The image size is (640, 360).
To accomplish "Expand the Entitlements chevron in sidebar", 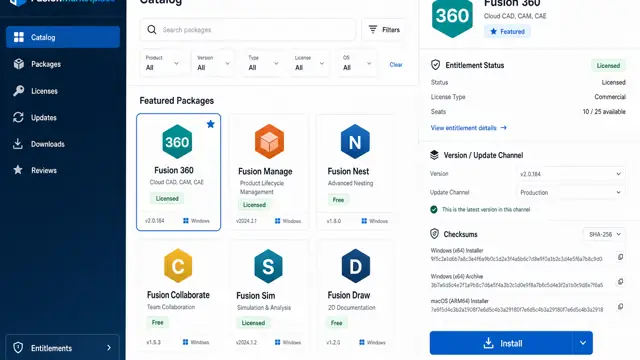I will tap(109, 348).
